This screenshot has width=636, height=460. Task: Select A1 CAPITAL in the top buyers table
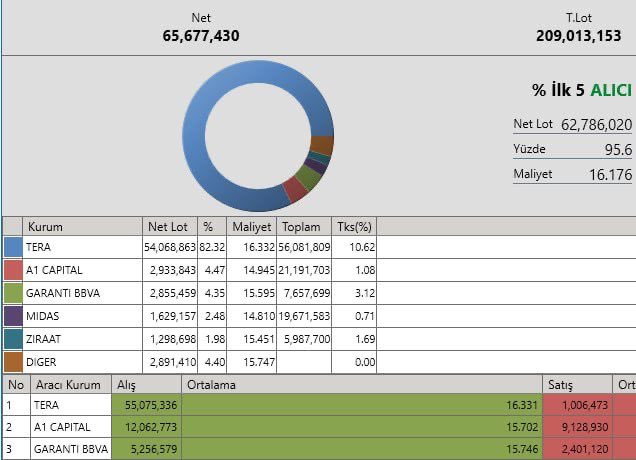tap(54, 270)
